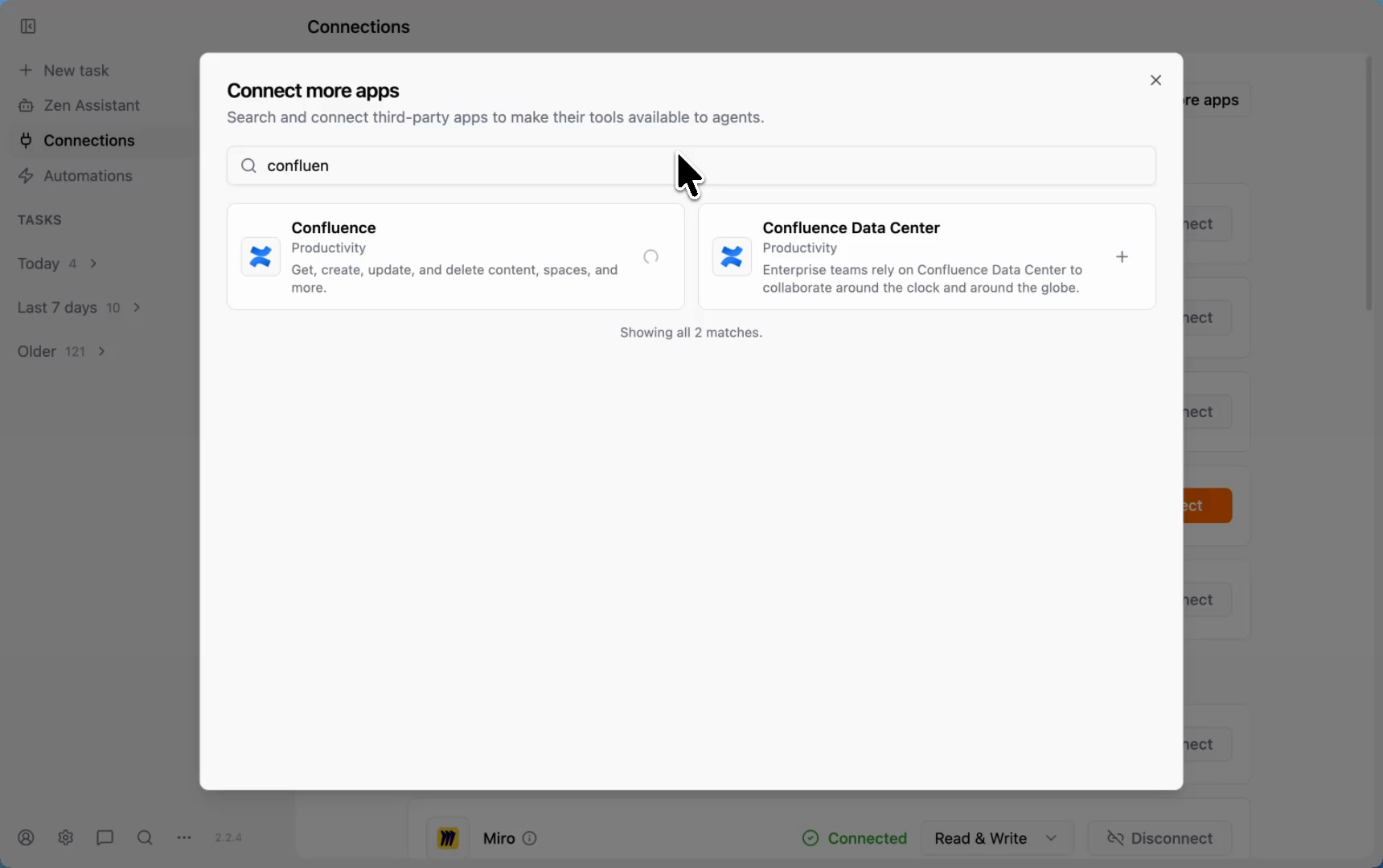Close the Connect more apps dialog
This screenshot has height=868, width=1383.
pyautogui.click(x=1155, y=80)
